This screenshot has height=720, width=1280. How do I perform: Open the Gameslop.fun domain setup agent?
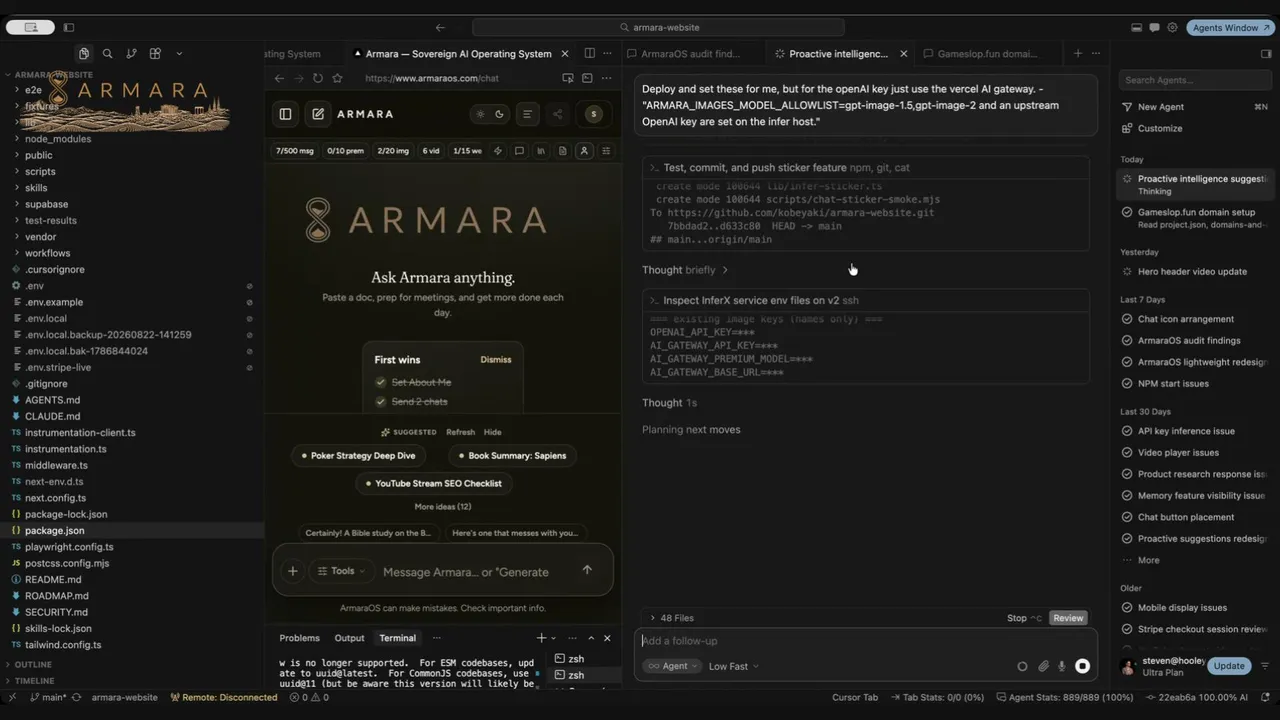coord(1195,217)
